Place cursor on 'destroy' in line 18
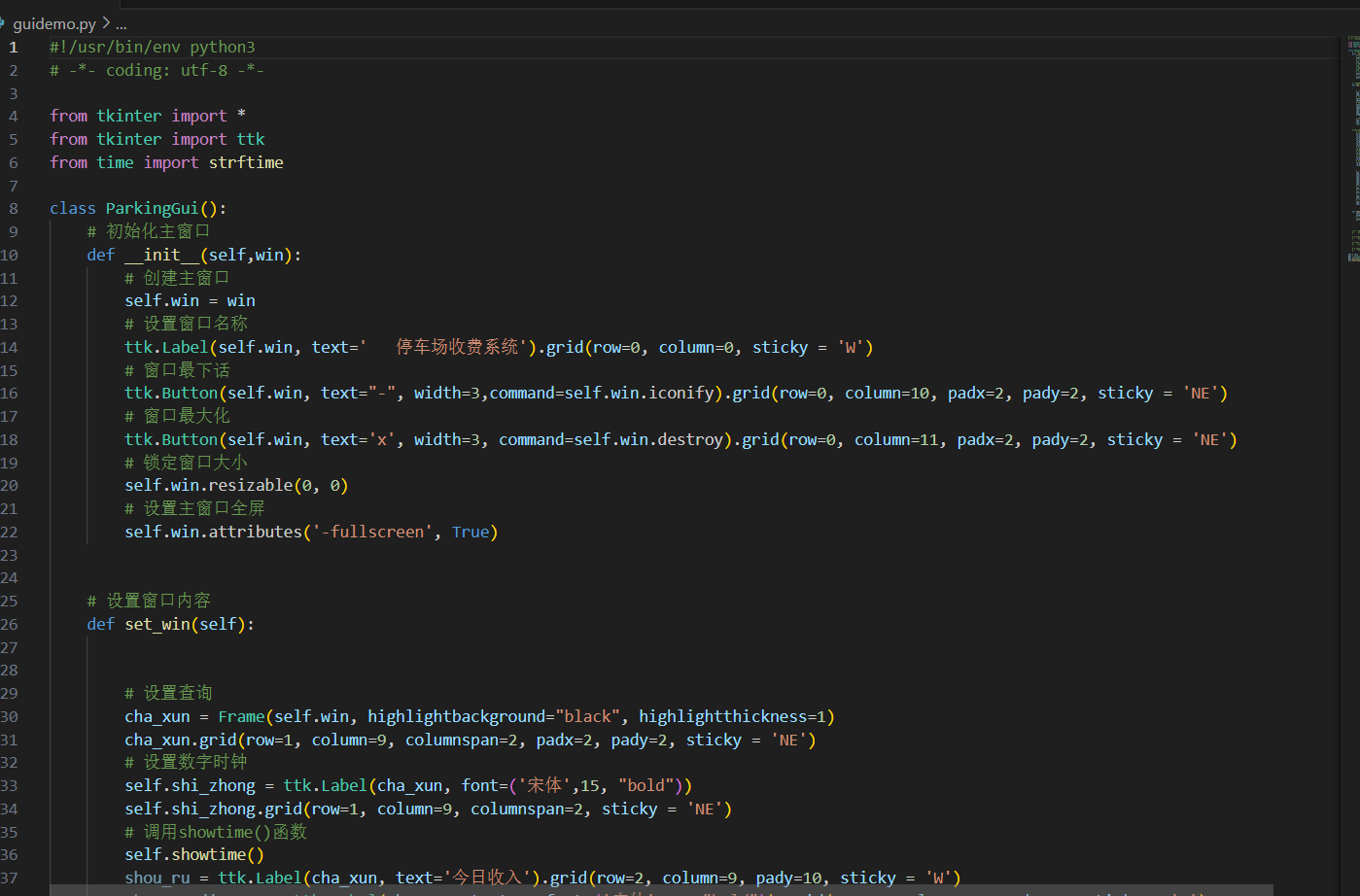Image resolution: width=1360 pixels, height=896 pixels. (691, 439)
